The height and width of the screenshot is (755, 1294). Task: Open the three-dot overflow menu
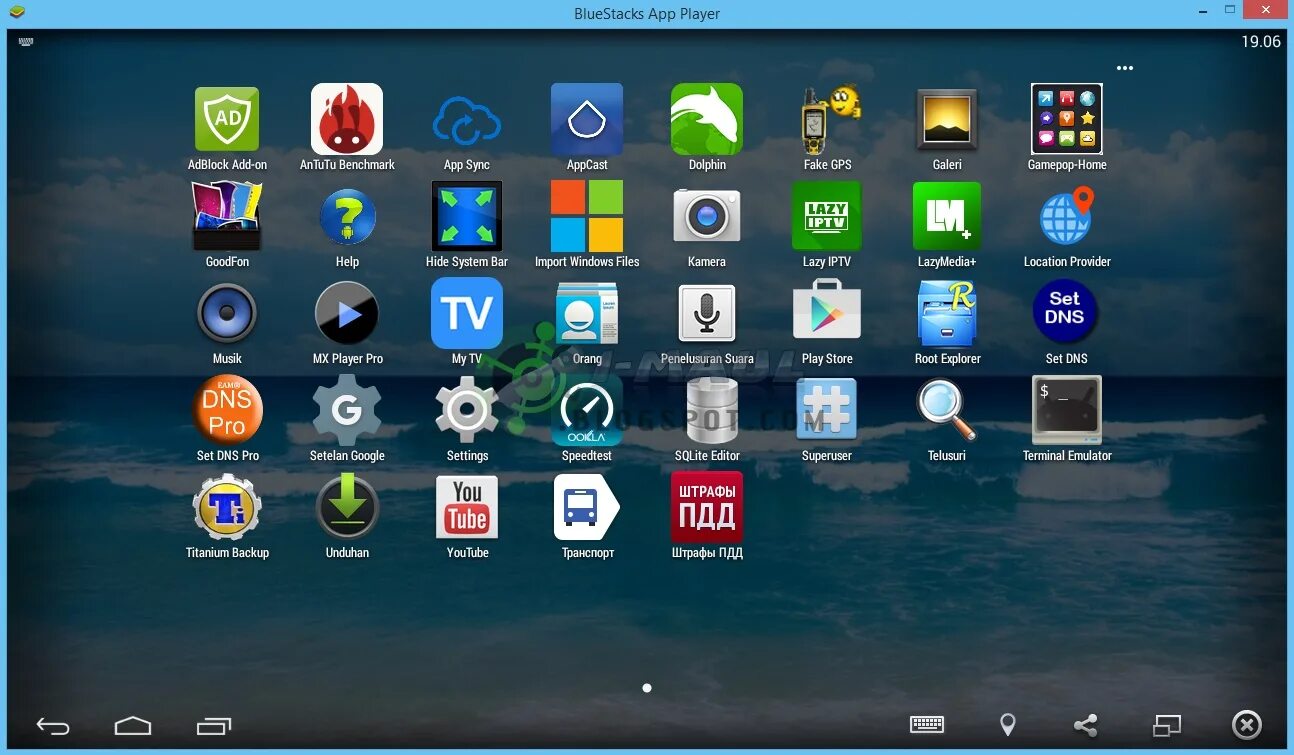tap(1125, 68)
